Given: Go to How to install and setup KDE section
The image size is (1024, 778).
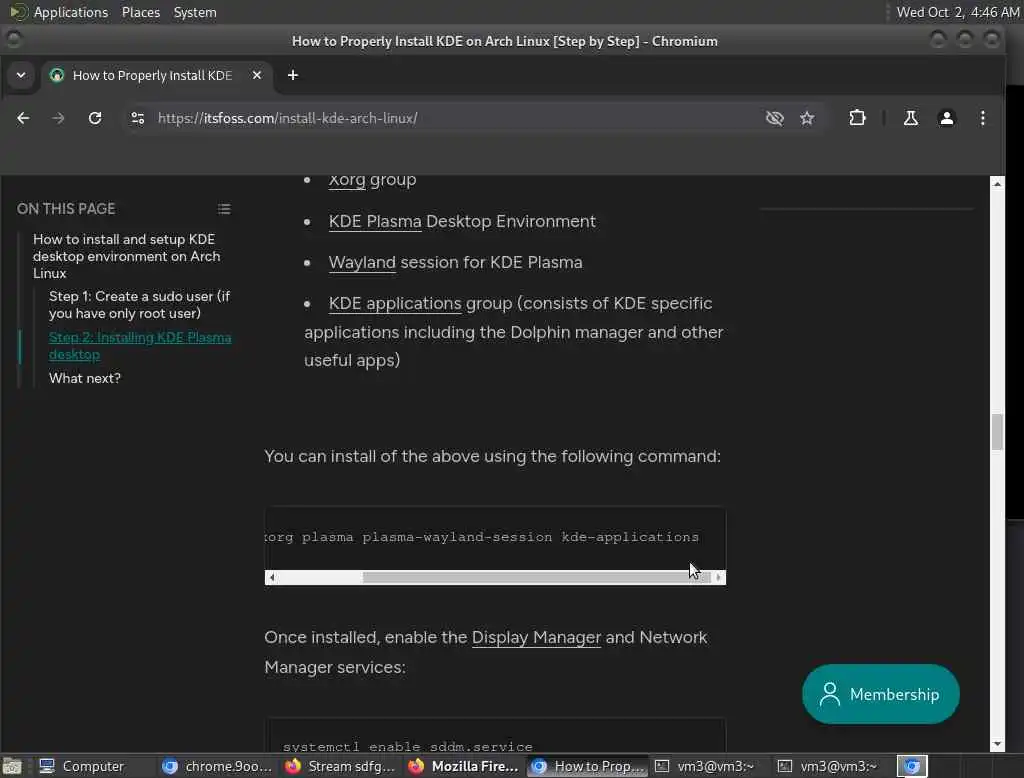Looking at the screenshot, I should pos(127,256).
